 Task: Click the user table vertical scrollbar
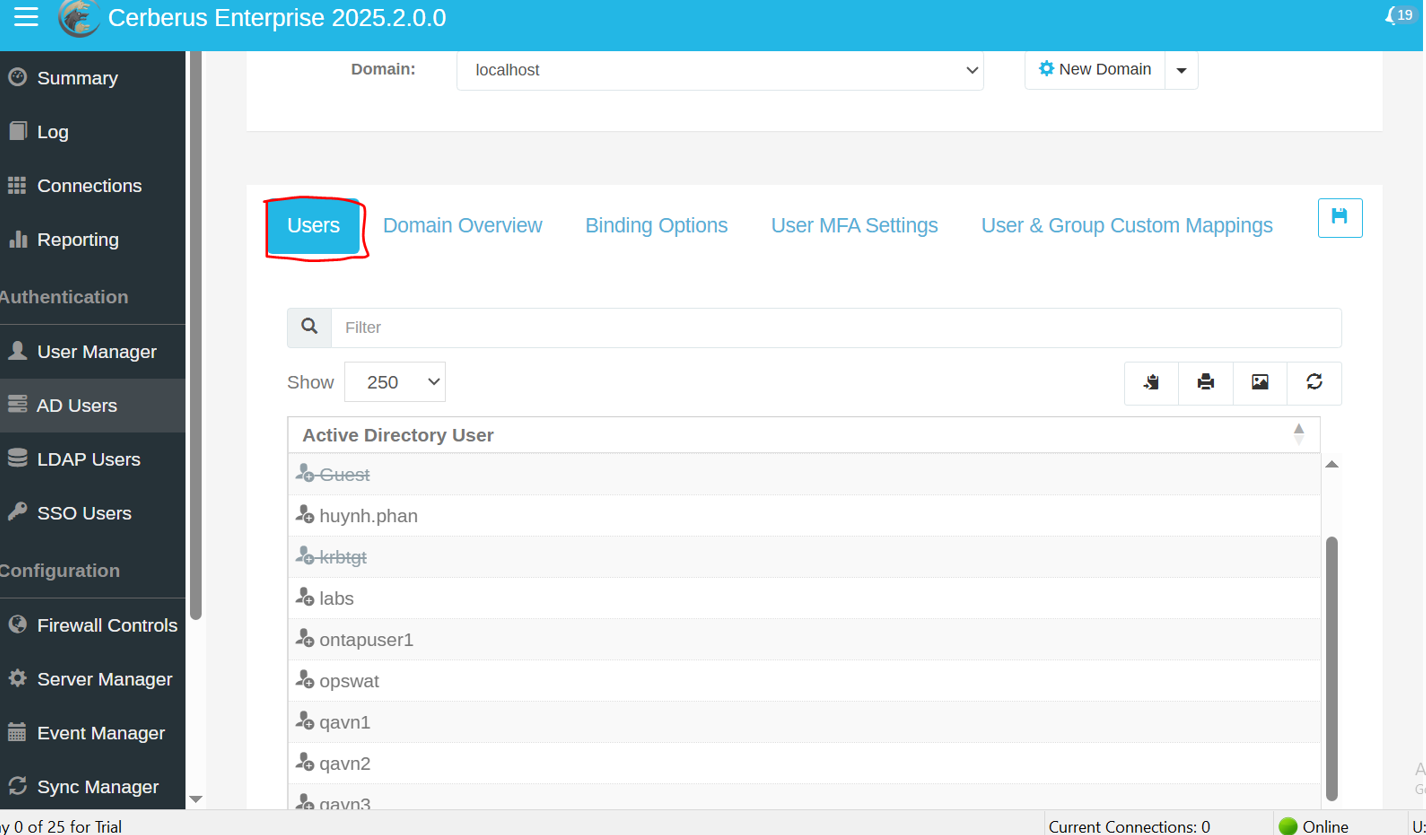pos(1331,668)
